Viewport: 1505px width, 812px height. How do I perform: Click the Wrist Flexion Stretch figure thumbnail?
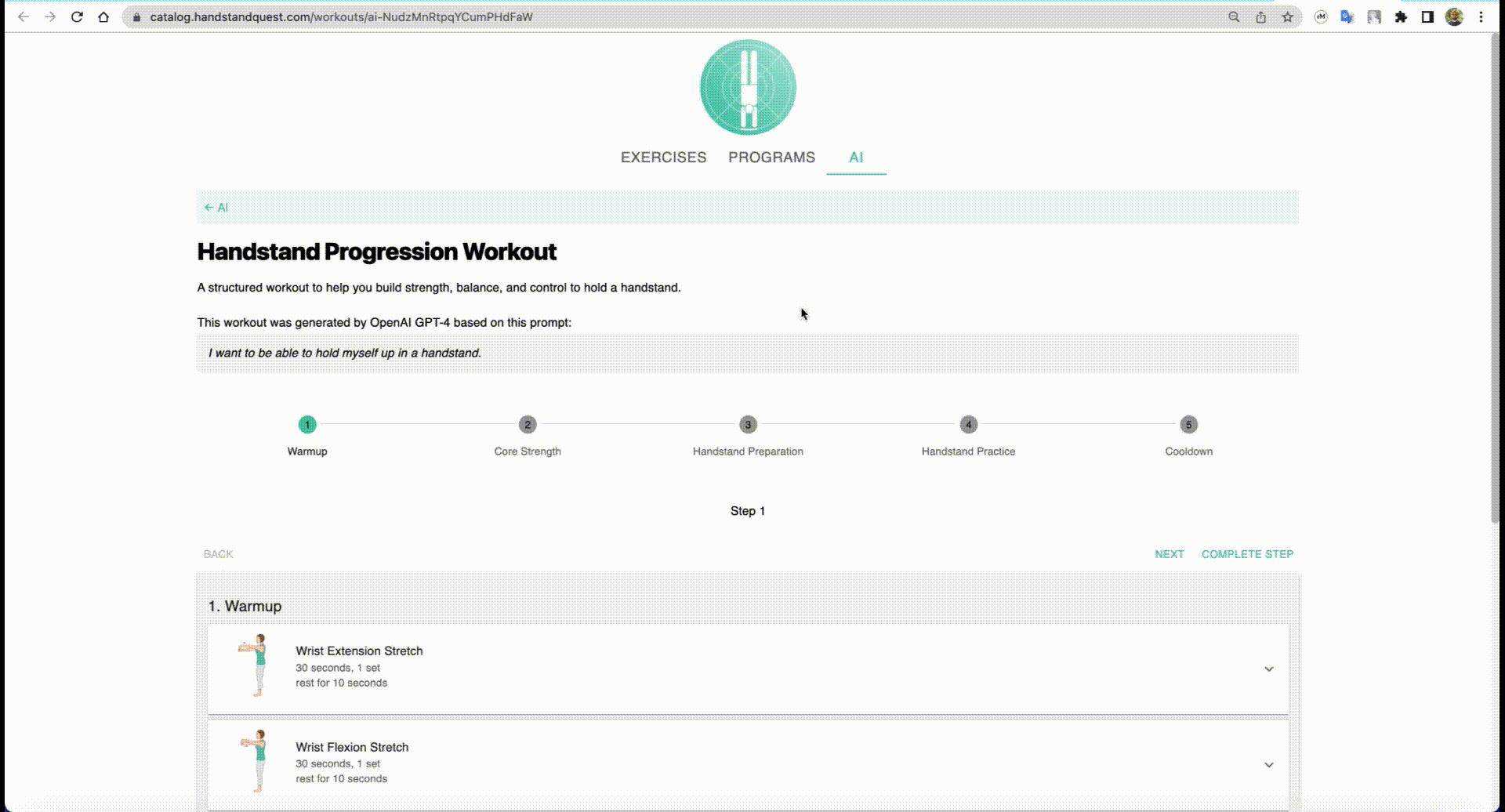[x=255, y=761]
